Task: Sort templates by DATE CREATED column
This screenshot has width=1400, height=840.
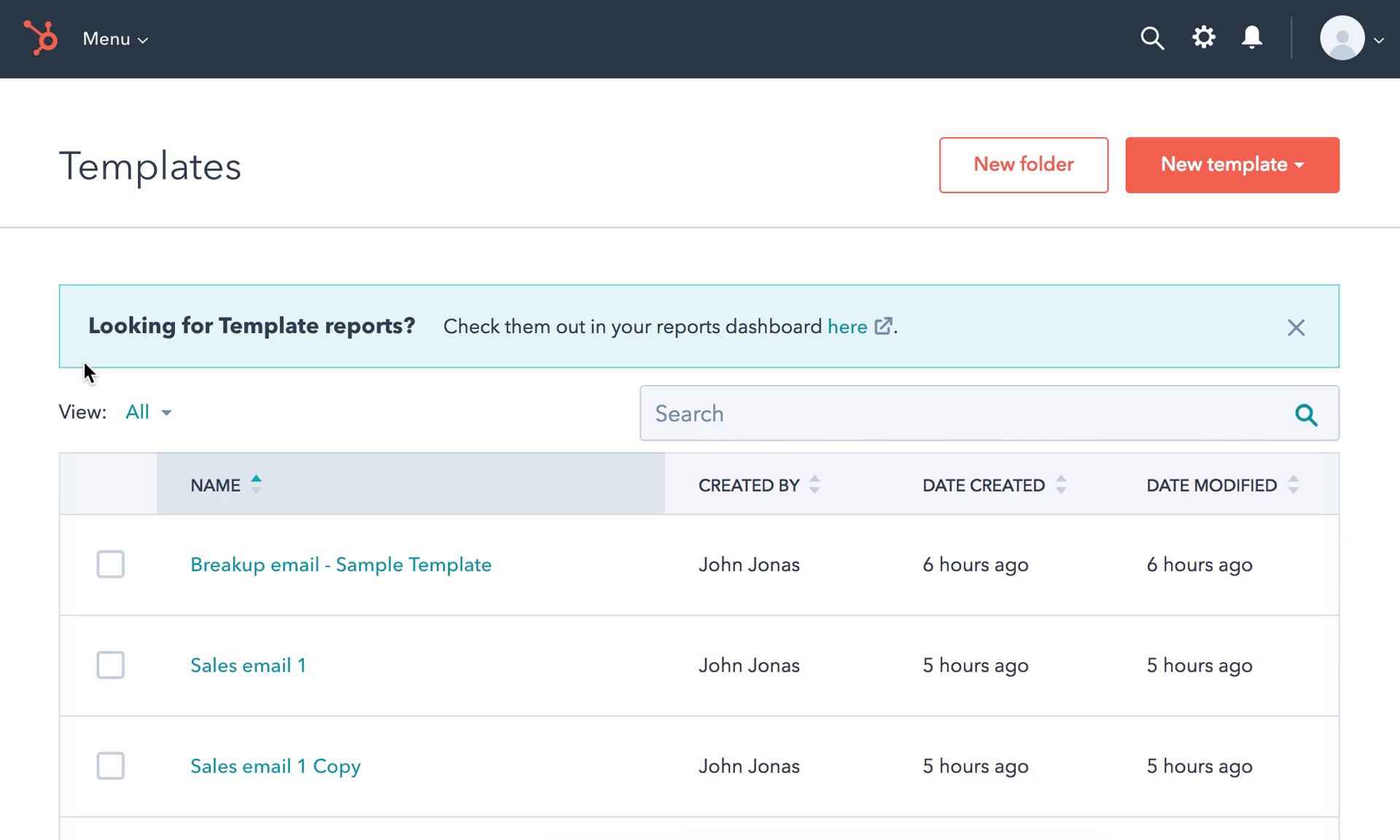Action: [1062, 485]
